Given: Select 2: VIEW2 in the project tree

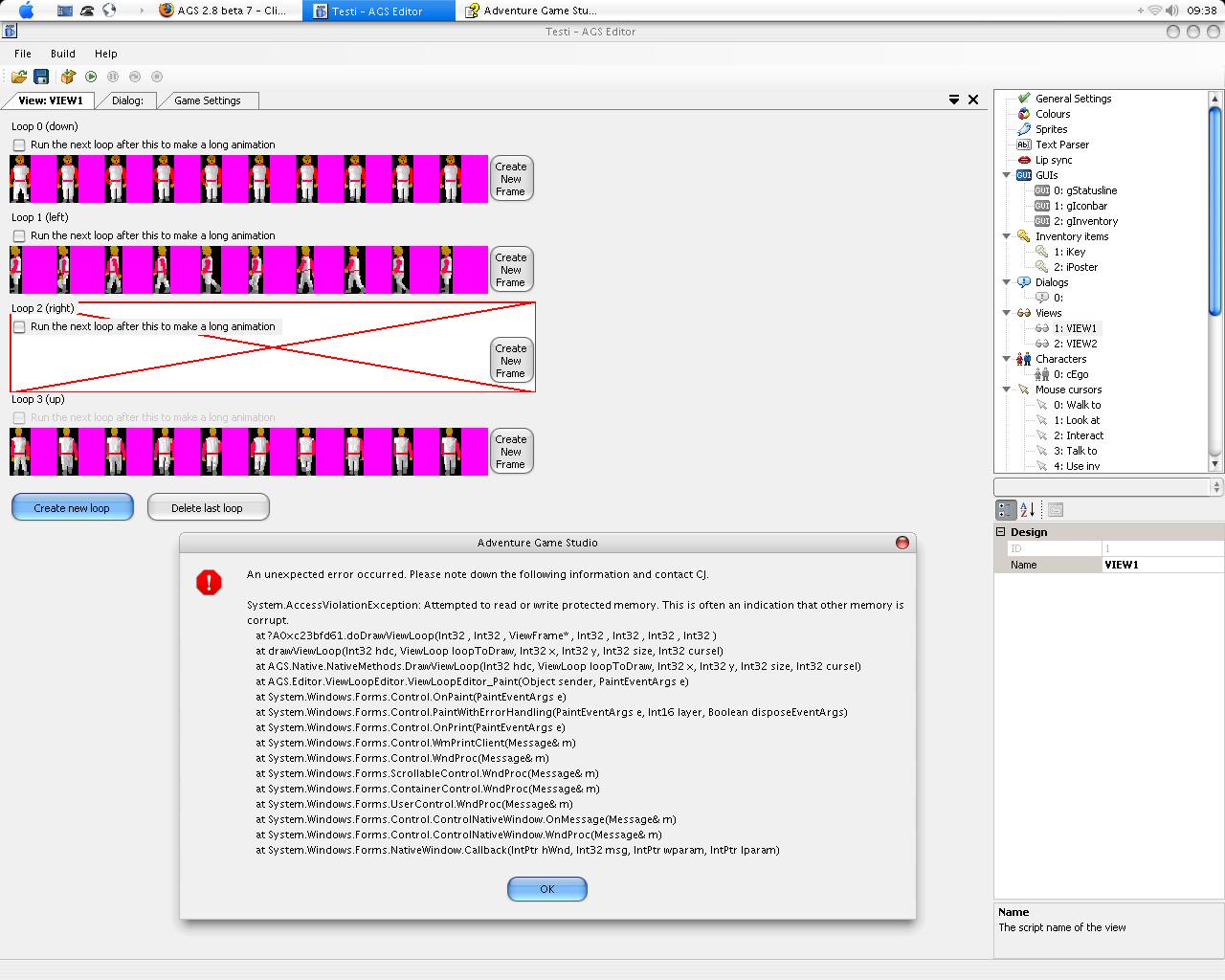Looking at the screenshot, I should pos(1076,344).
